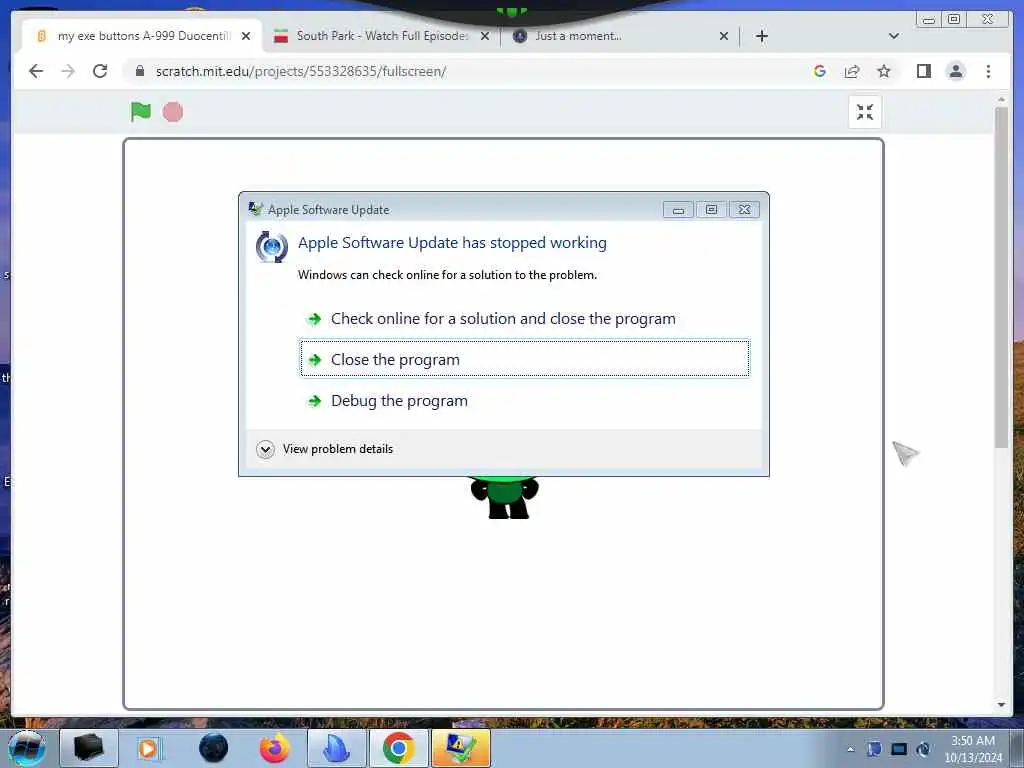
Task: Open the warning error taskbar item
Action: (460, 748)
